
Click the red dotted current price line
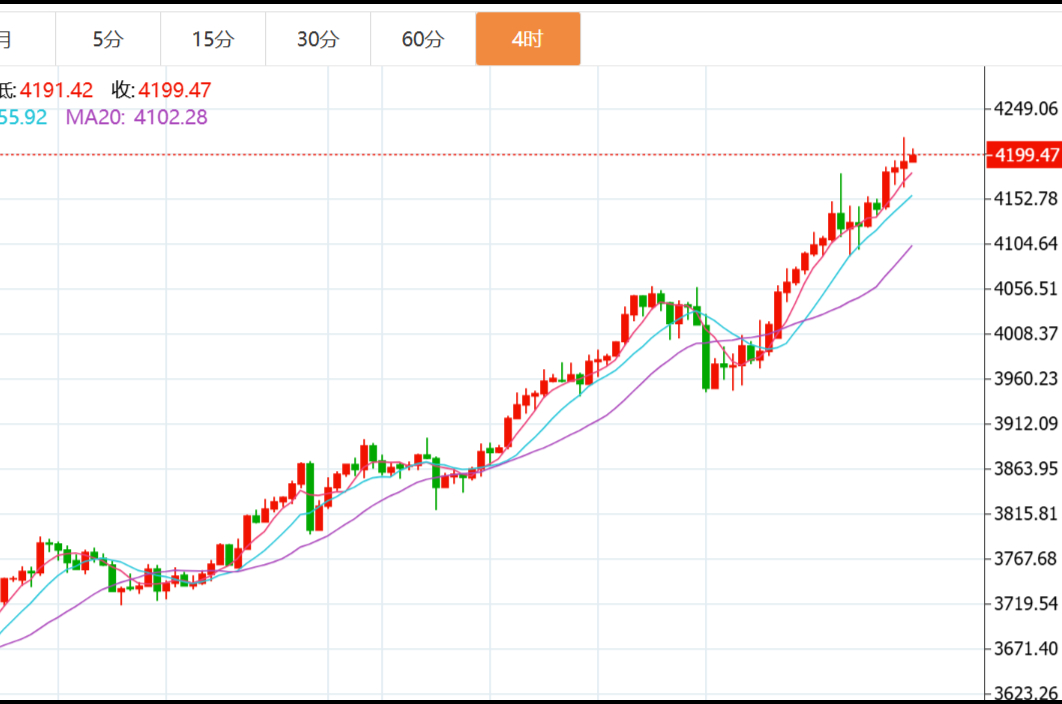point(500,155)
